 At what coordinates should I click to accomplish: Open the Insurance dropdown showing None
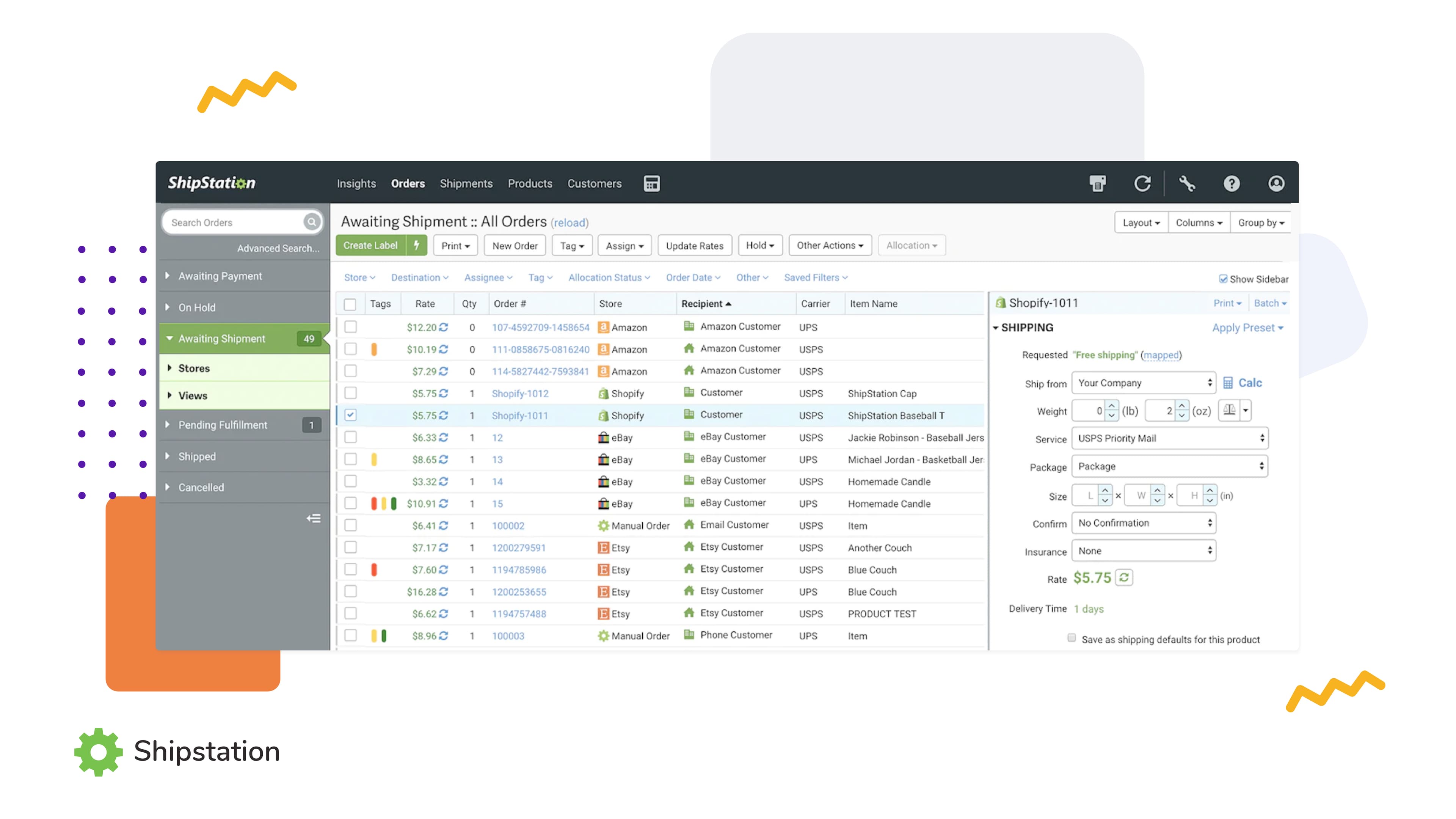point(1144,551)
